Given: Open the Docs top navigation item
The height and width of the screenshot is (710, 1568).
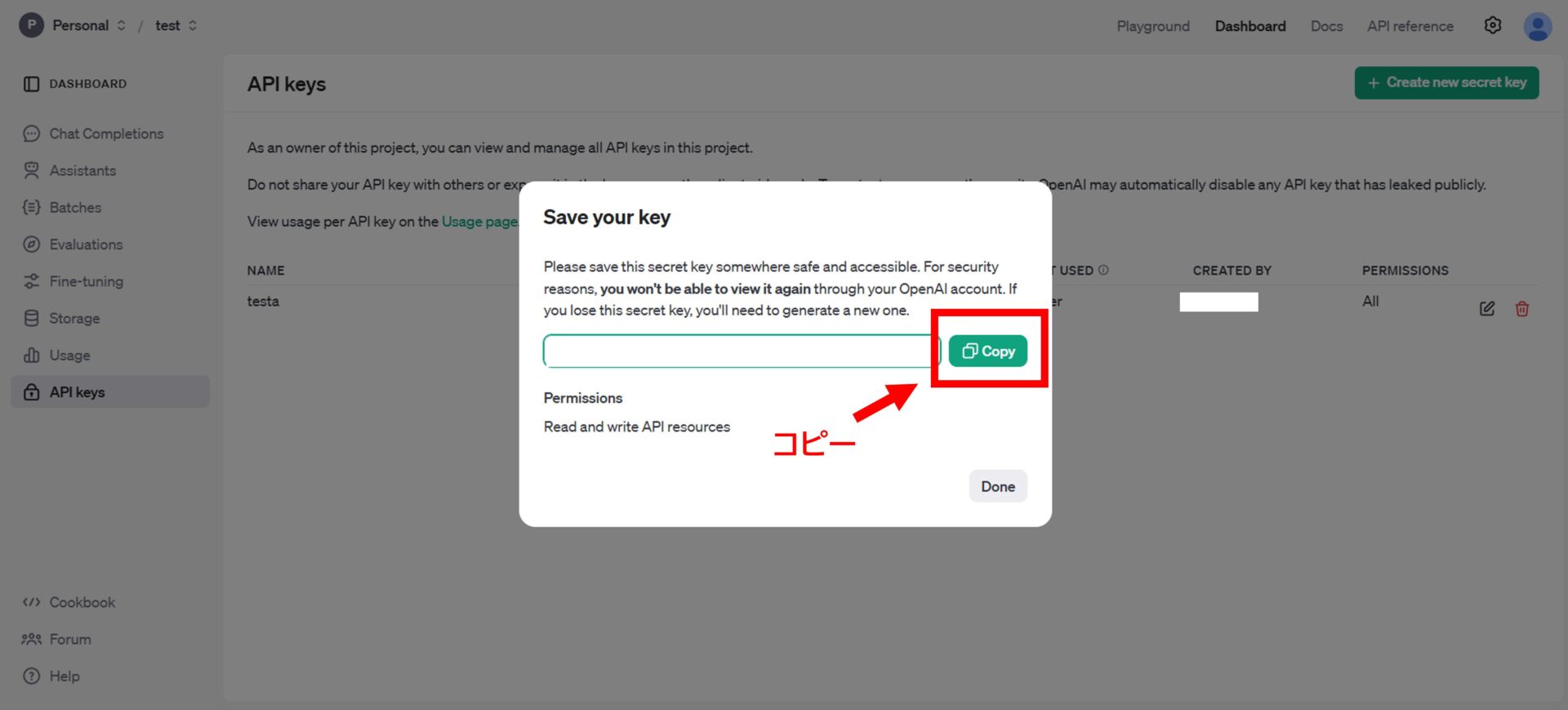Looking at the screenshot, I should pyautogui.click(x=1325, y=26).
